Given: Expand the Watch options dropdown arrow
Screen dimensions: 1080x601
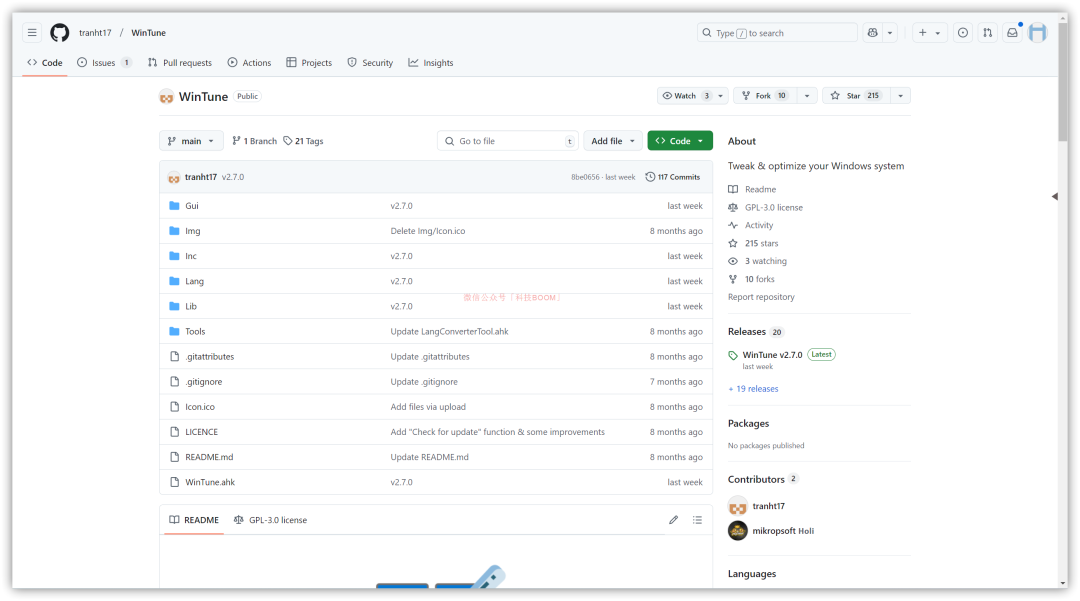Looking at the screenshot, I should (720, 96).
